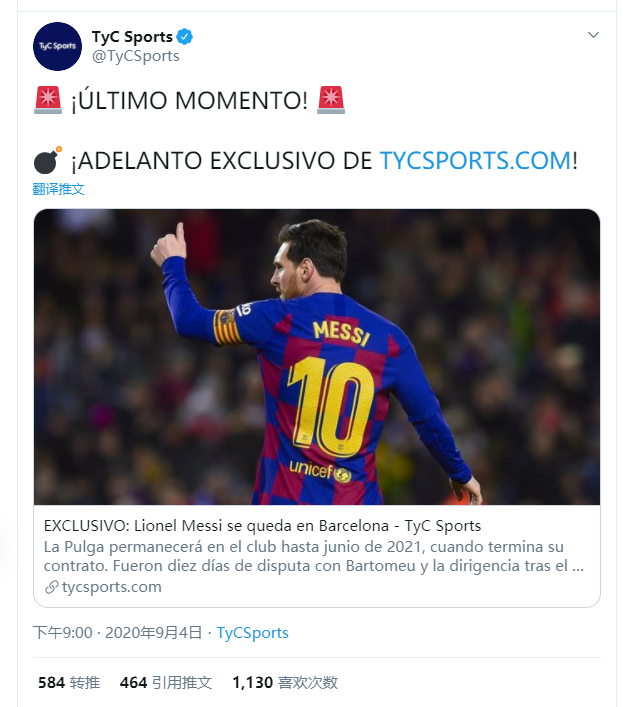The height and width of the screenshot is (707, 642).
Task: Open the tycsports.com card domain link
Action: [x=111, y=587]
